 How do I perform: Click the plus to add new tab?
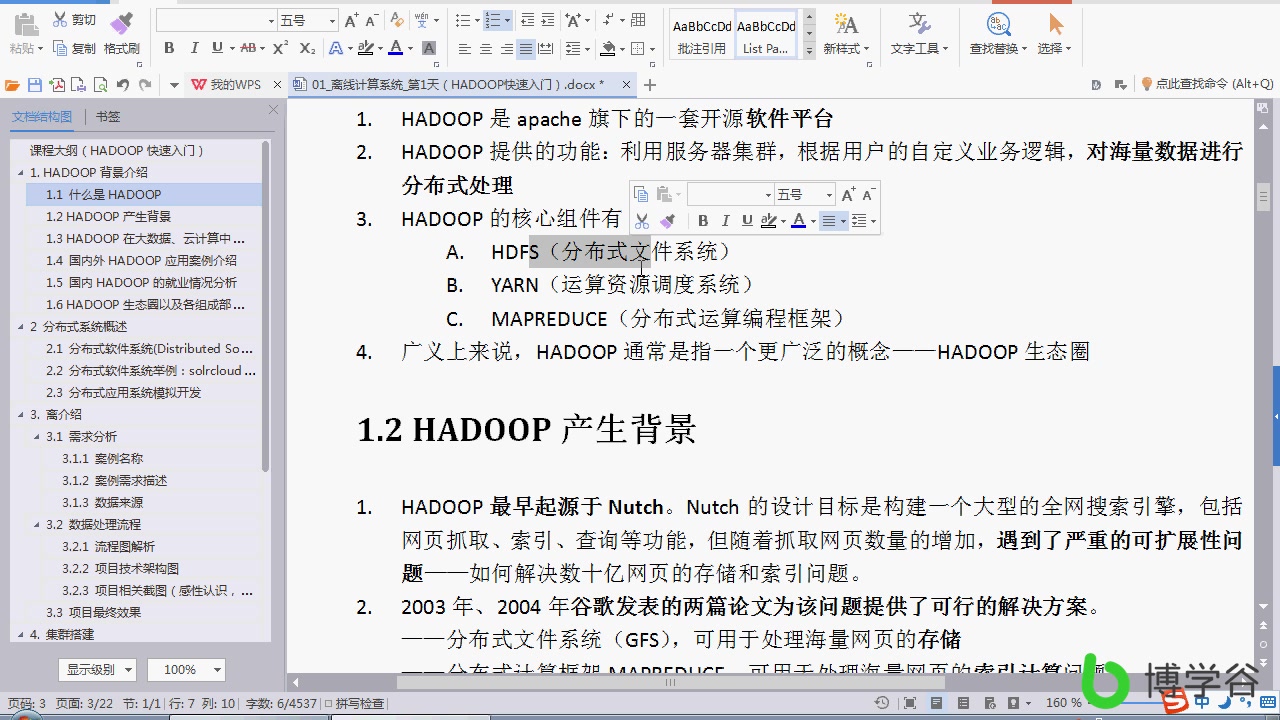650,85
